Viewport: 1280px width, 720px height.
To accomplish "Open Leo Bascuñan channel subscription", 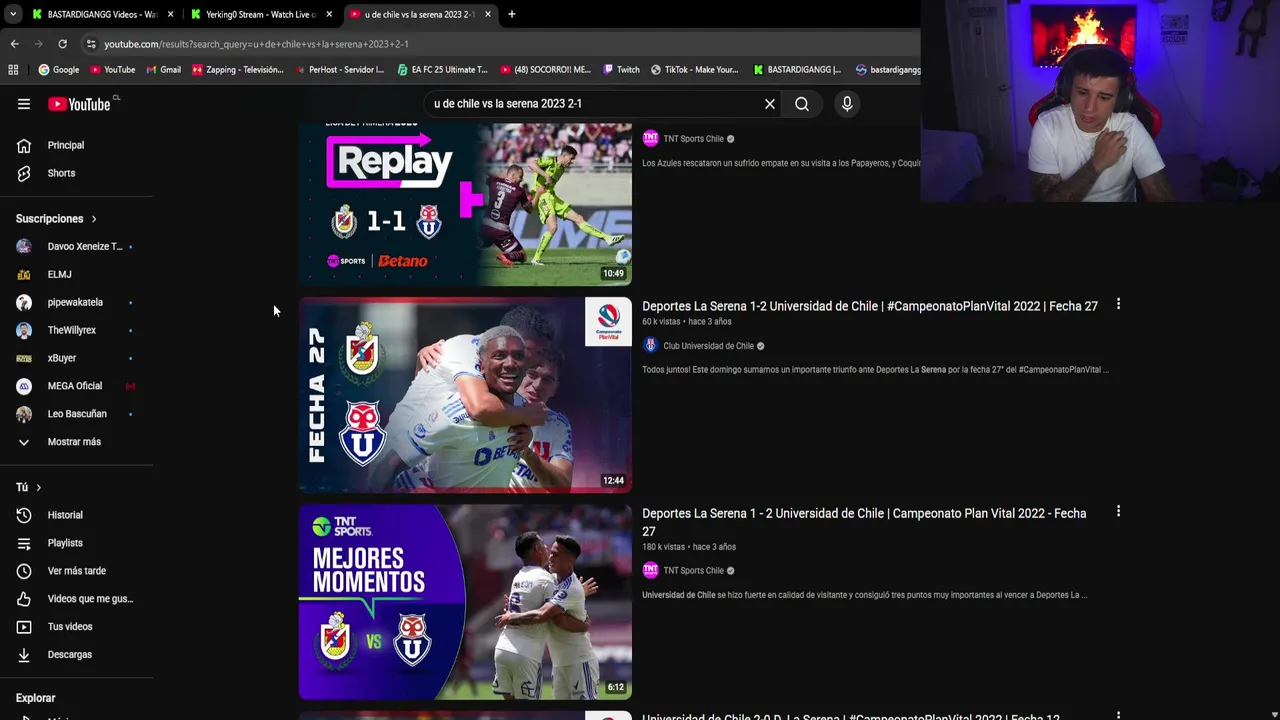I will [77, 414].
